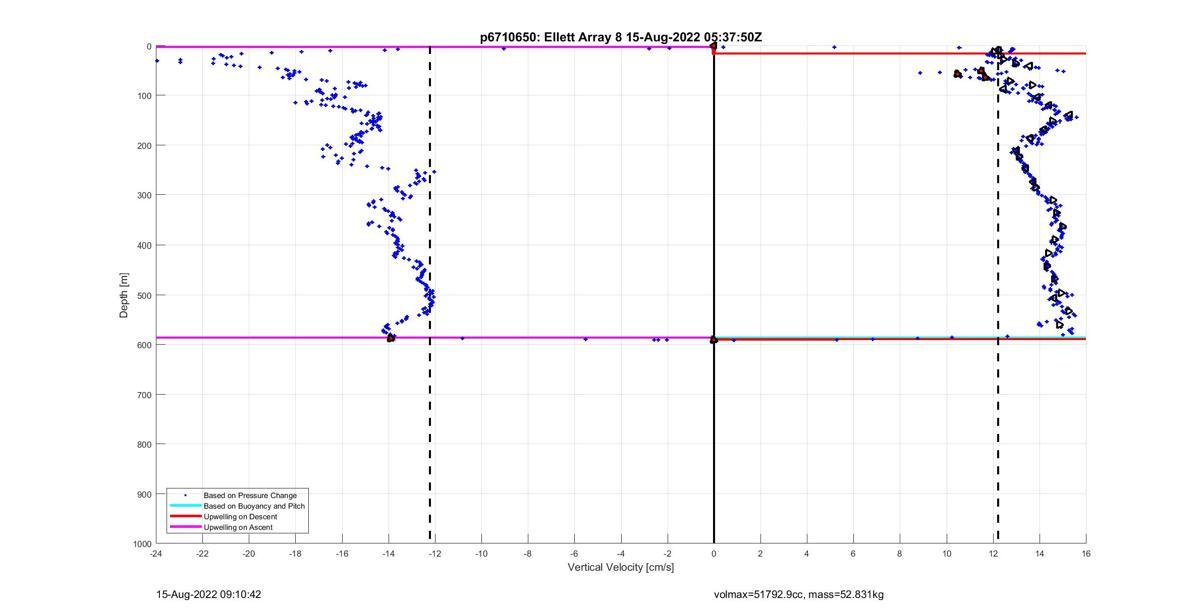Viewport: 1200px width, 611px height.
Task: Click the "500" depth tick label
Action: click(x=144, y=295)
